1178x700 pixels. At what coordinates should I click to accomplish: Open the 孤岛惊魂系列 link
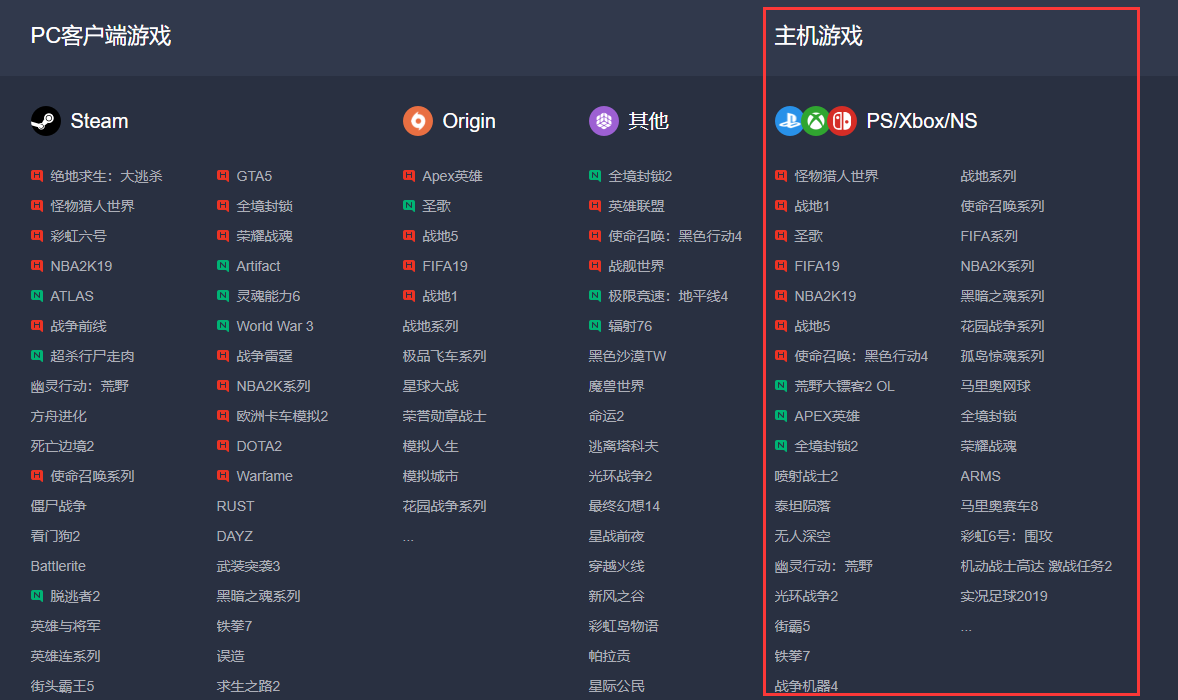1002,356
